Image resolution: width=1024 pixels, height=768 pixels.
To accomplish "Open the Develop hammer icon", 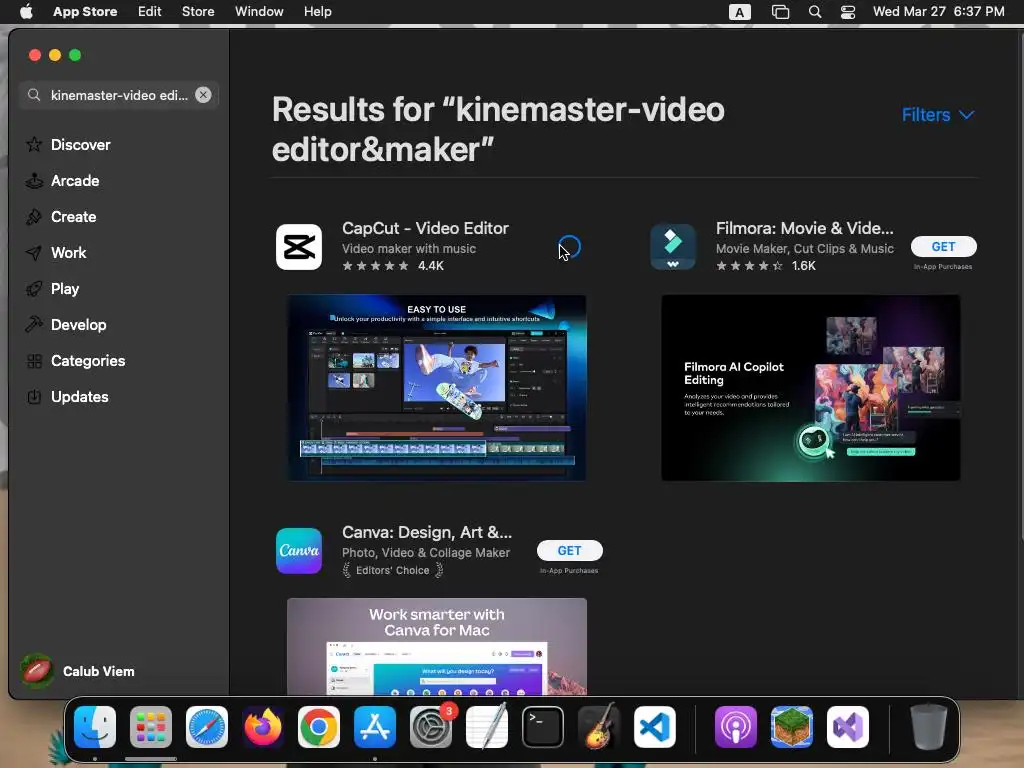I will coord(34,324).
